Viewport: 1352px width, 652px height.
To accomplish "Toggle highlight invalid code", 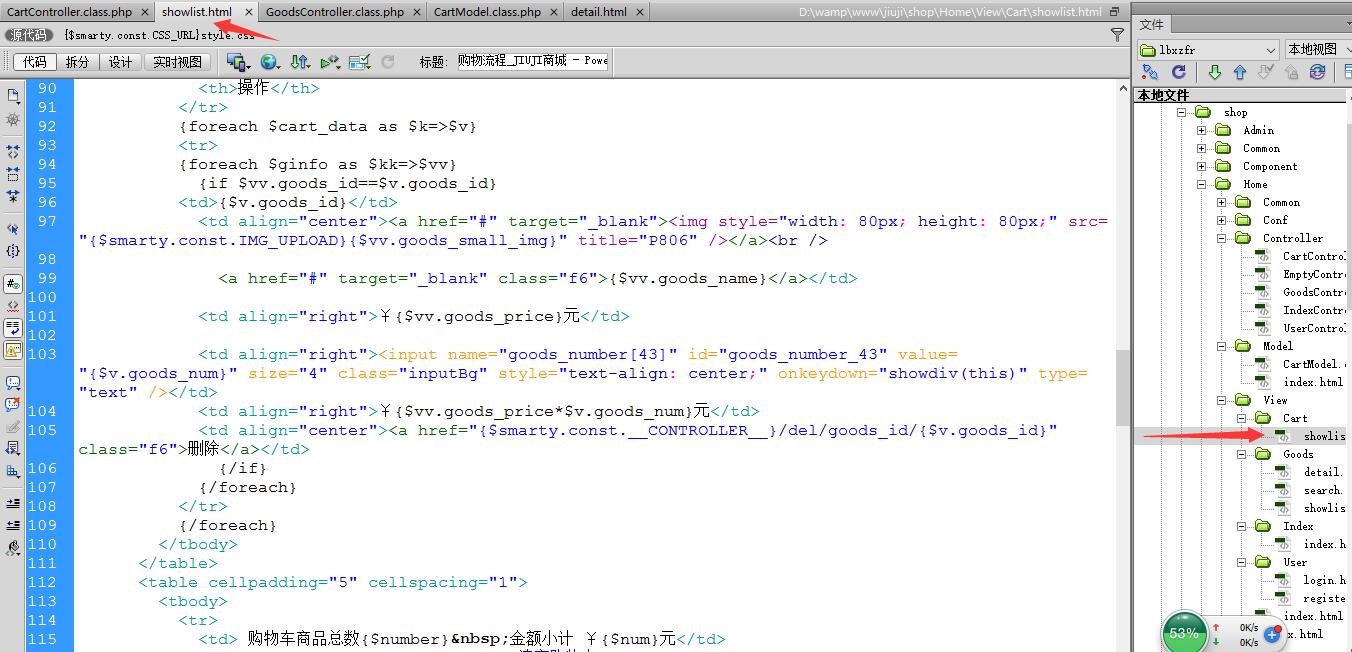I will pos(13,305).
